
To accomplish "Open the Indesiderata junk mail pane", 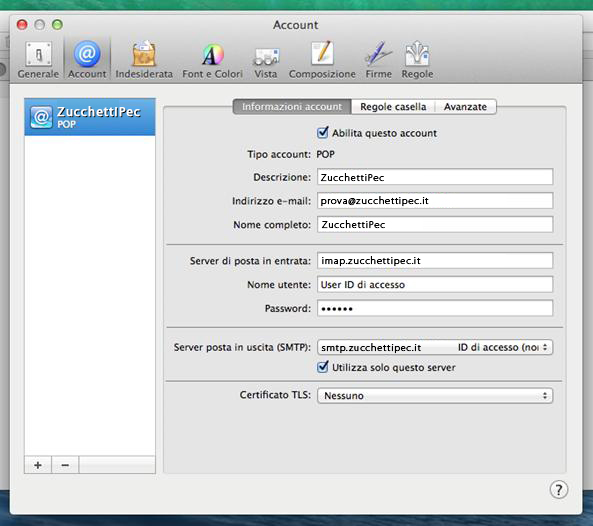I will 144,60.
